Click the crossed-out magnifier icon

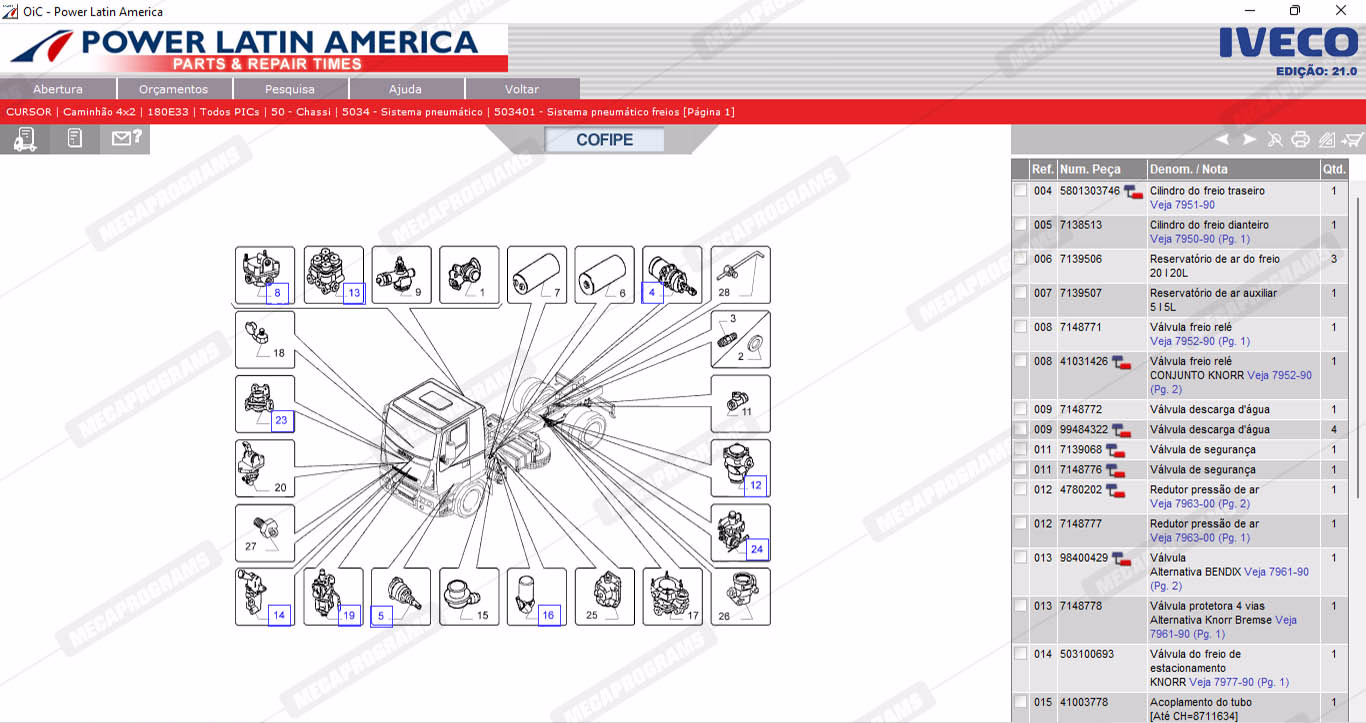pos(1275,140)
